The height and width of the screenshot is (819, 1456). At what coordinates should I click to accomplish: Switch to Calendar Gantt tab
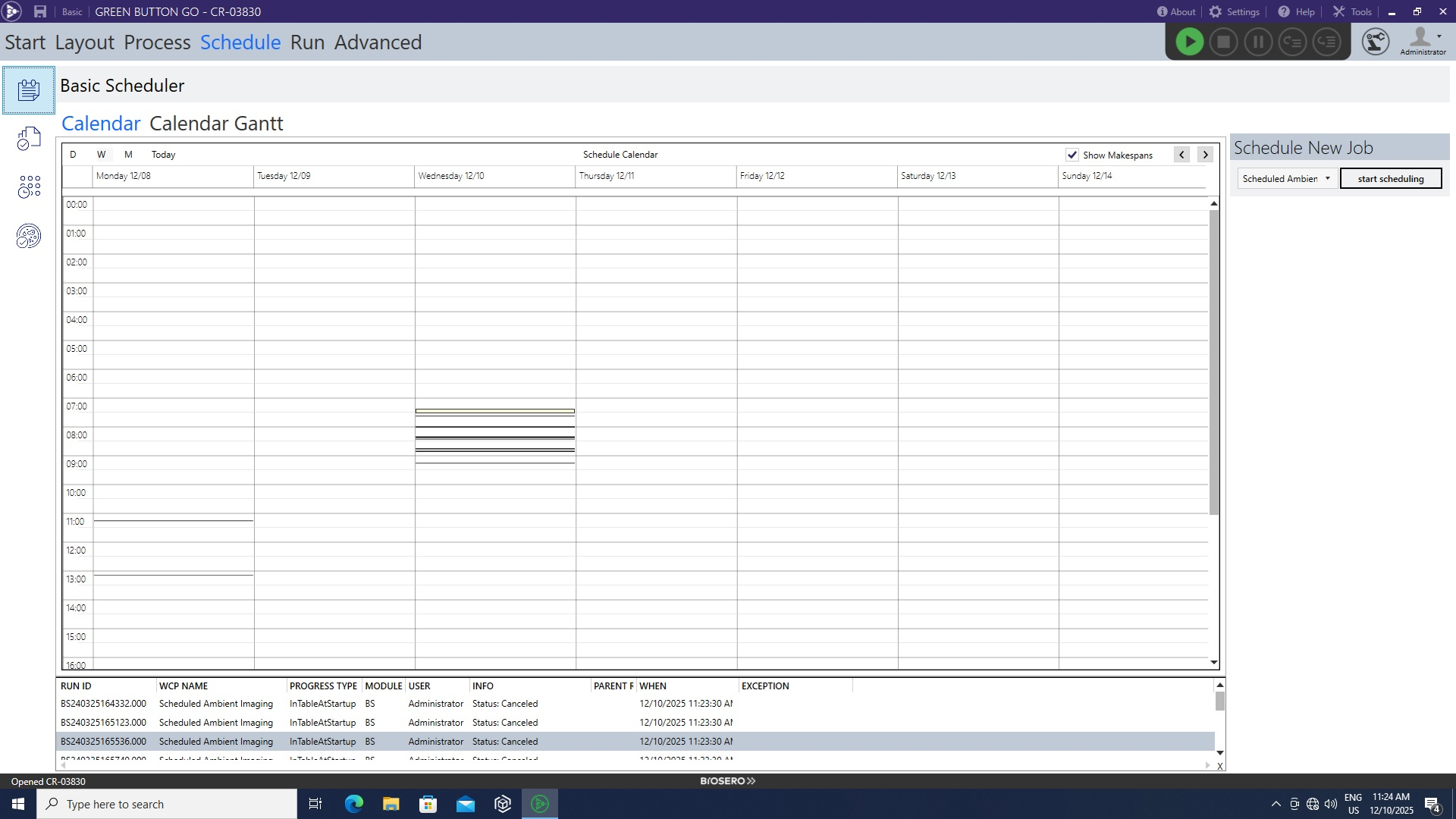216,124
